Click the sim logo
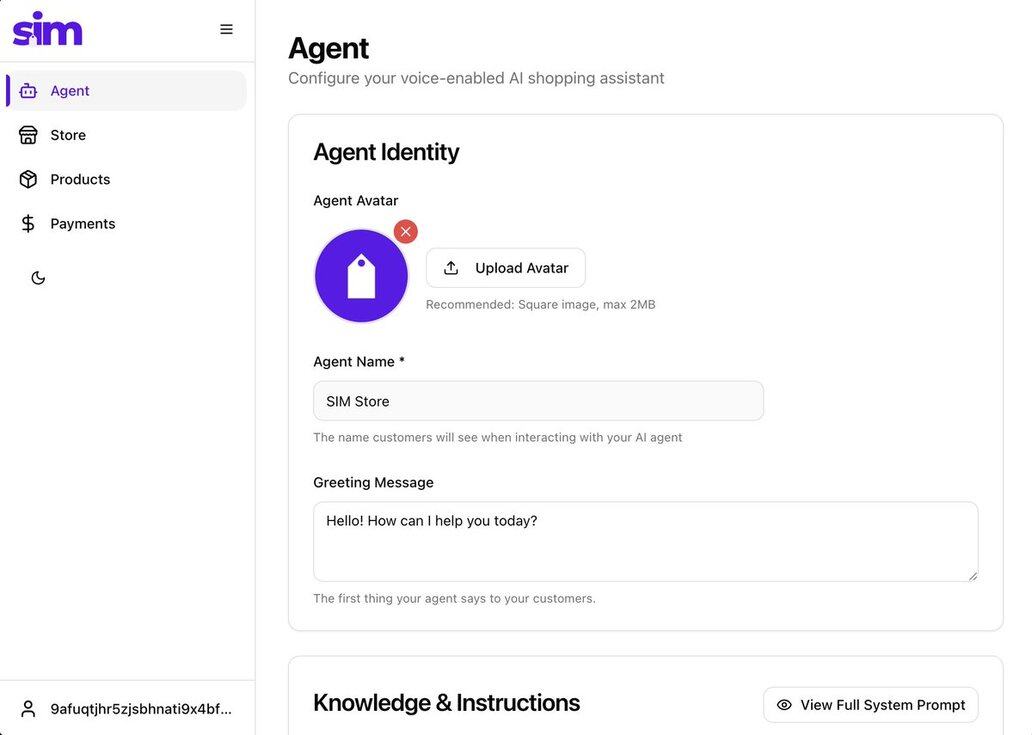This screenshot has width=1032, height=735. 47,29
